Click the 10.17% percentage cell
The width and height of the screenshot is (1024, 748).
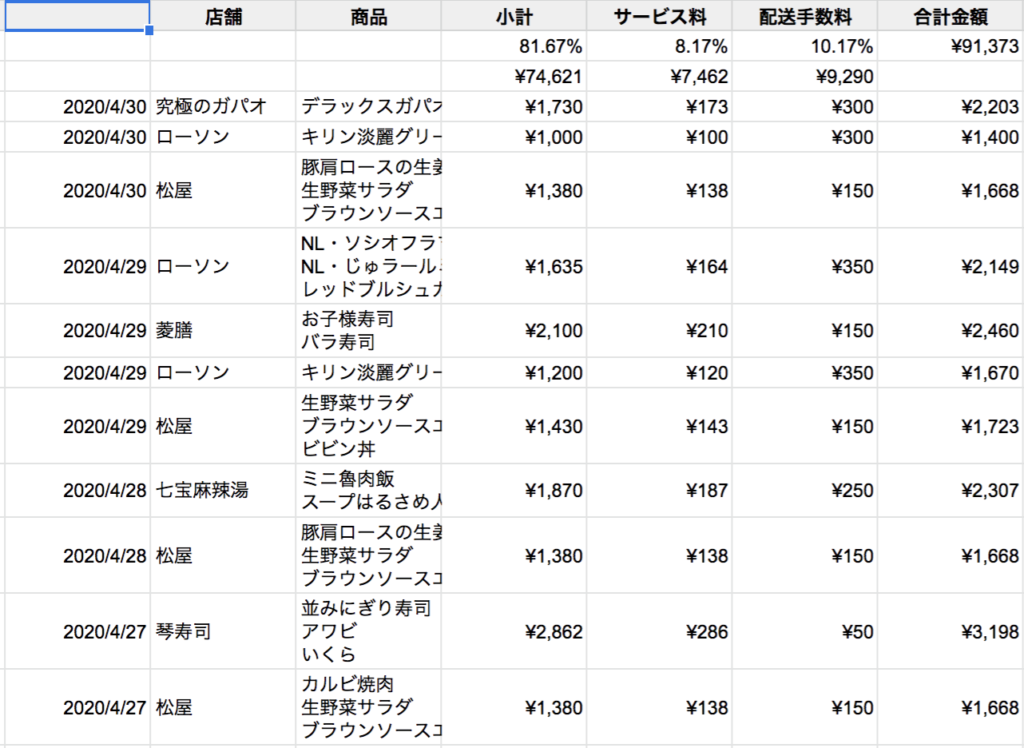coord(805,46)
